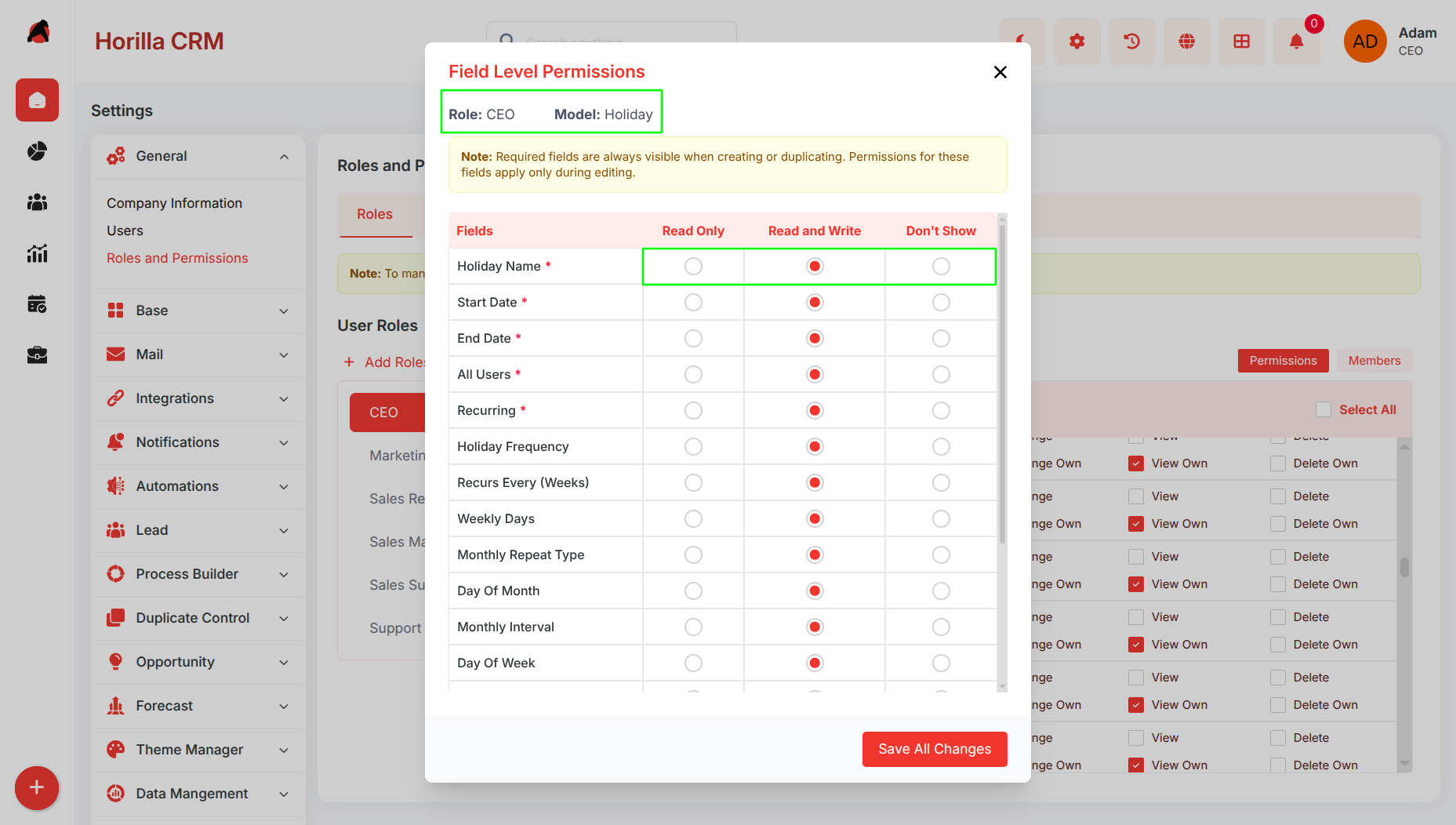
Task: Click the AD user avatar
Action: point(1365,42)
